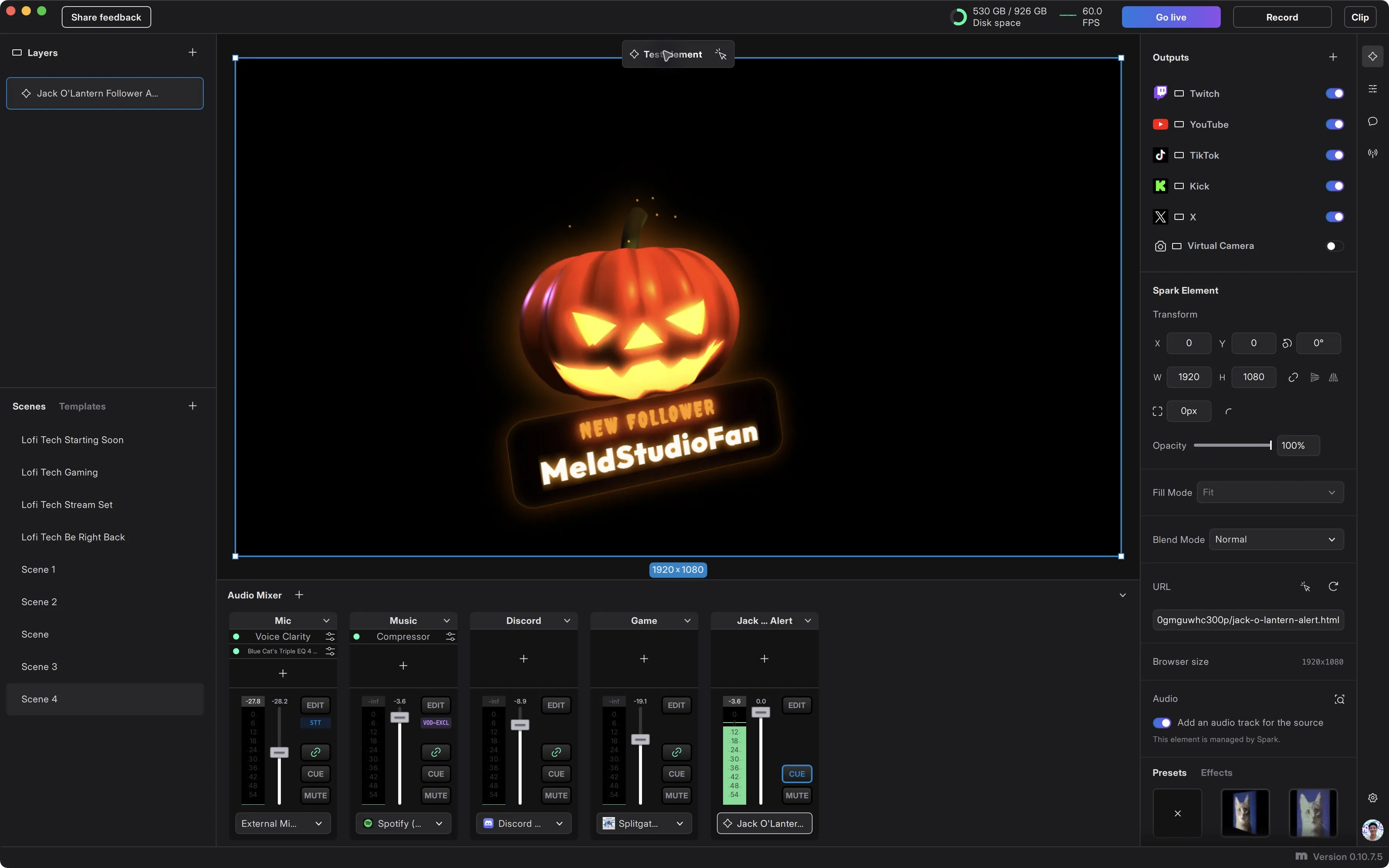1389x868 pixels.
Task: Add a new layer with plus icon
Action: click(x=192, y=52)
